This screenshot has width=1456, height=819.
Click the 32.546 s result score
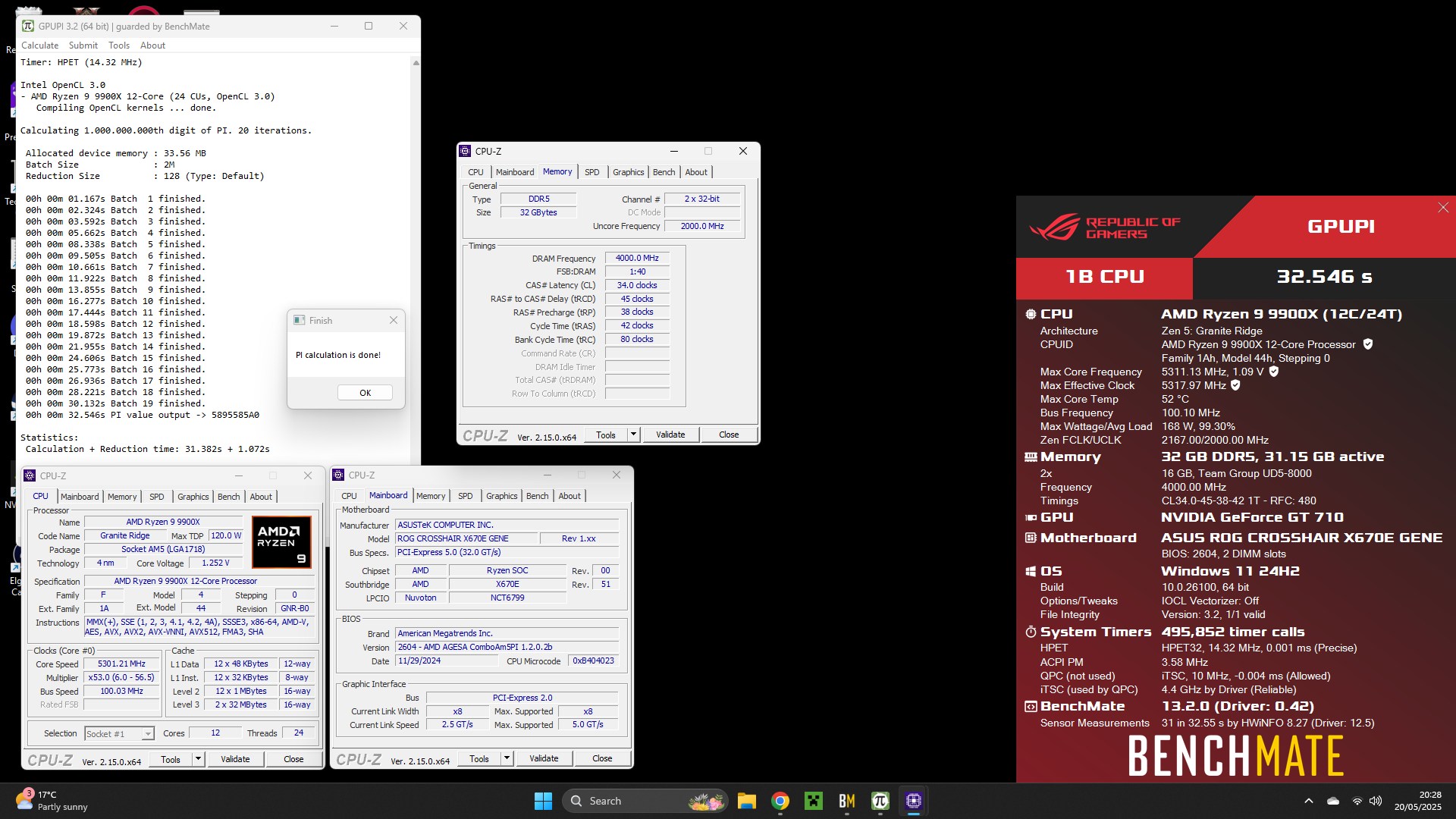(1324, 277)
